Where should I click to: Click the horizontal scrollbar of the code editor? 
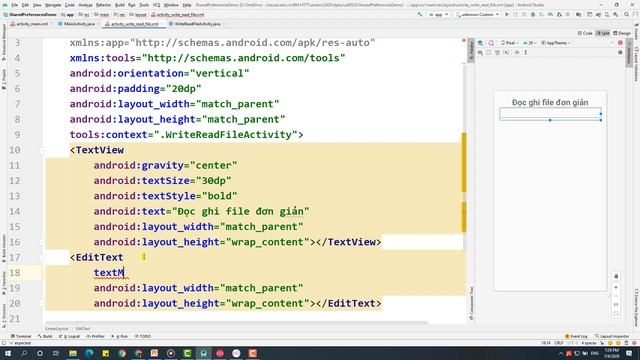point(237,322)
